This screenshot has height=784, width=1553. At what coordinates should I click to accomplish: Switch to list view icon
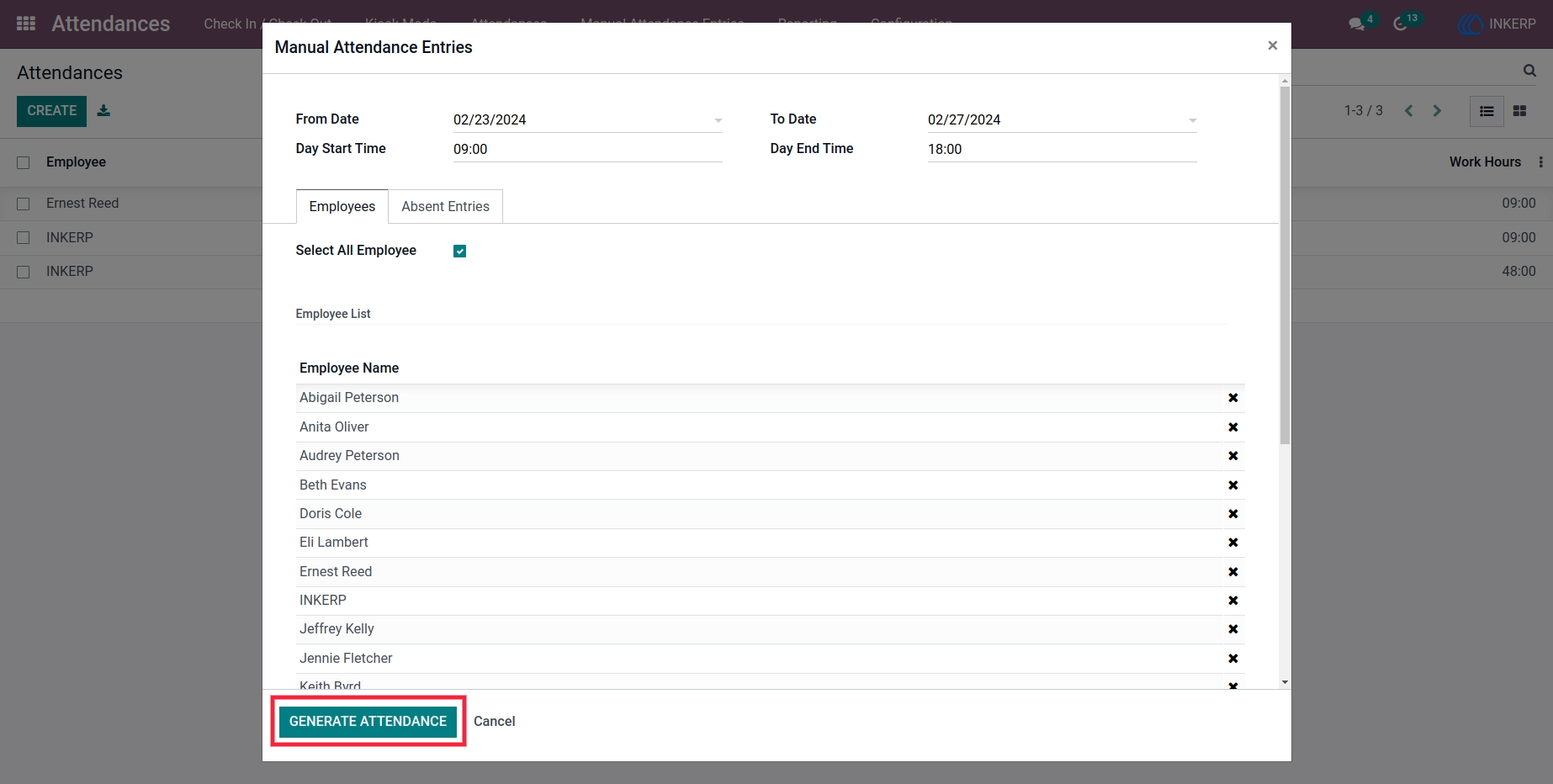pos(1487,111)
